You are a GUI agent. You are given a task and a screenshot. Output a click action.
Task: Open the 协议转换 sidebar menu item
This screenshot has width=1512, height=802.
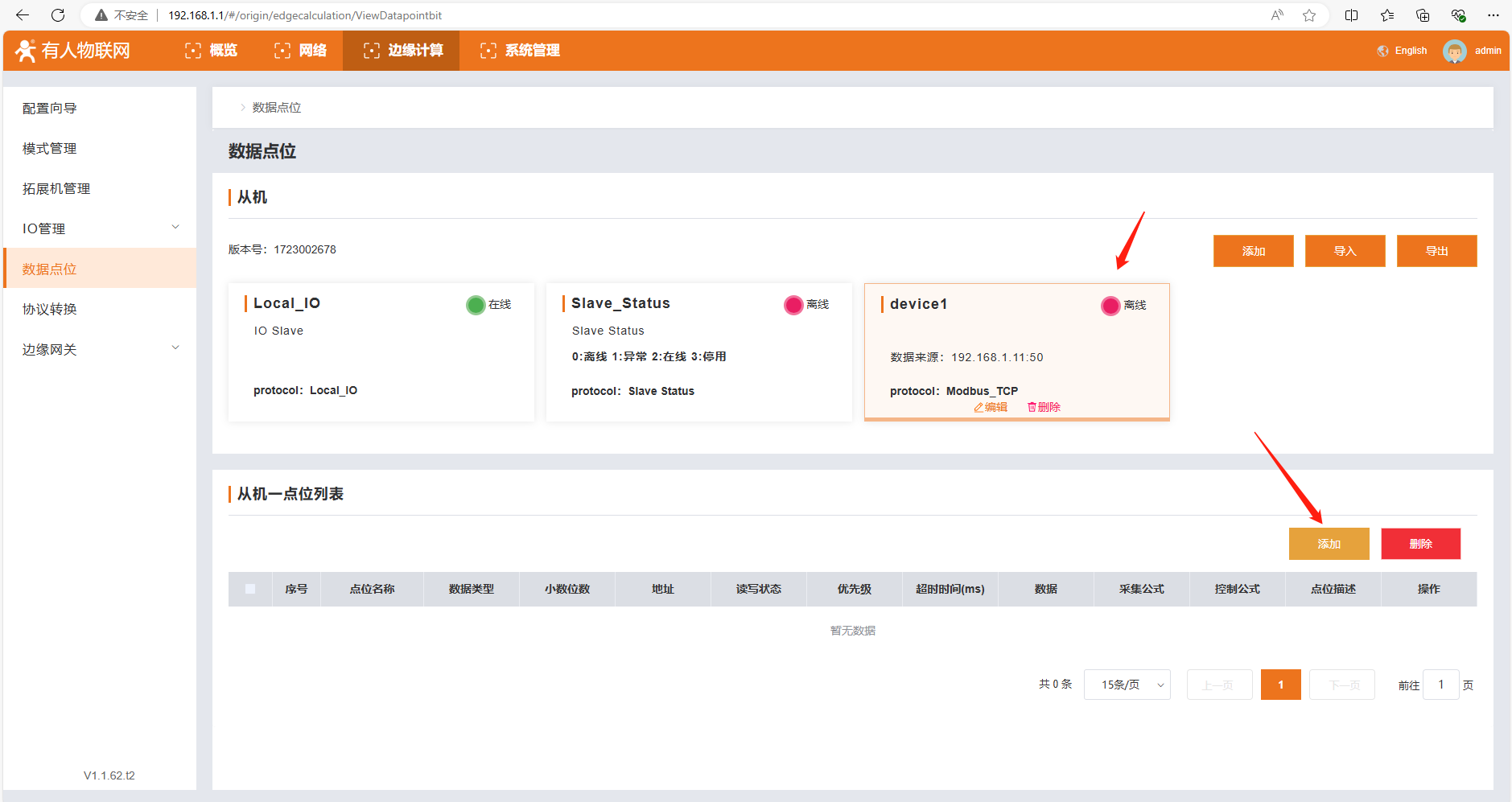click(50, 309)
